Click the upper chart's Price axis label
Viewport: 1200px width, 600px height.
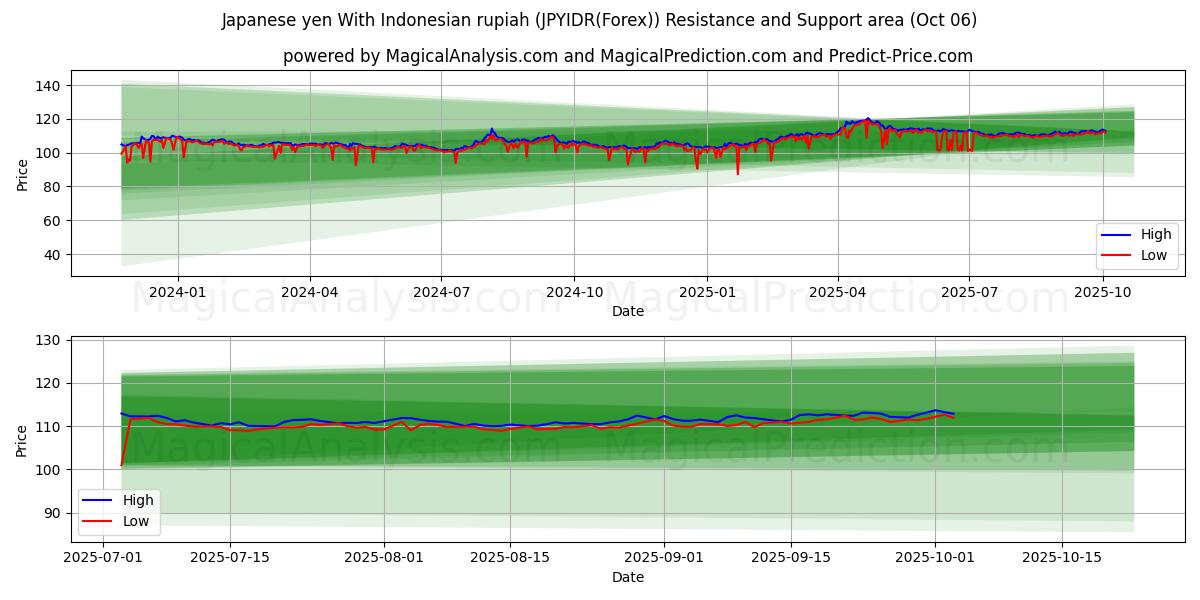point(22,173)
